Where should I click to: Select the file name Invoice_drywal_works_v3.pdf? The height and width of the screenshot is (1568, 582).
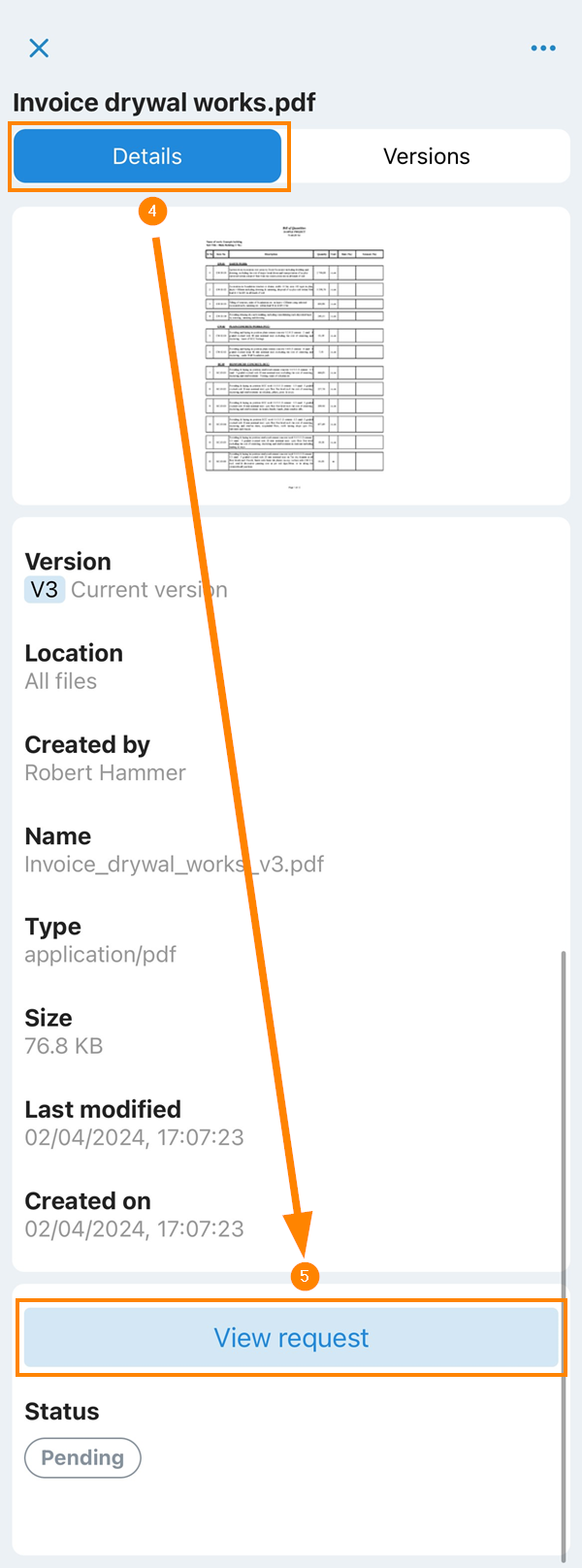(175, 864)
